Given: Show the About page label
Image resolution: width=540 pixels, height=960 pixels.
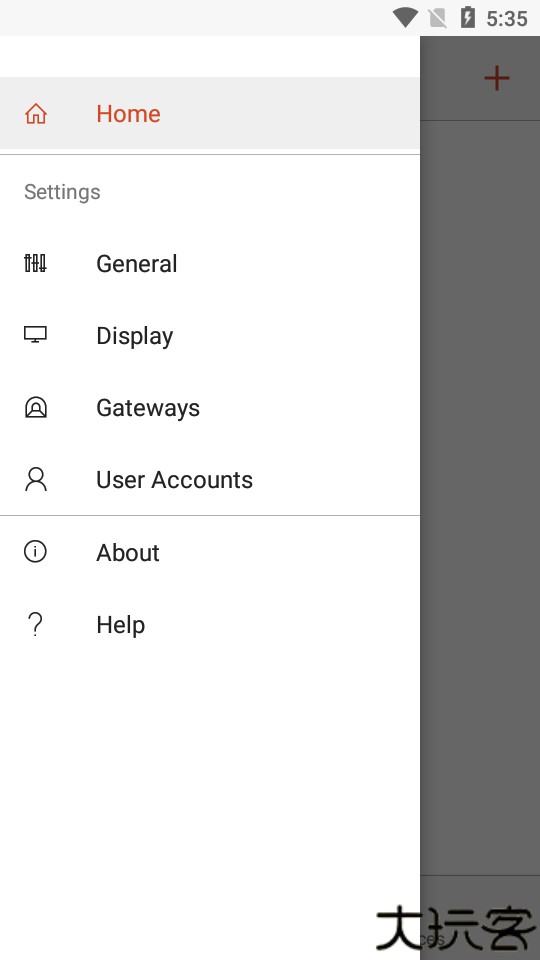Looking at the screenshot, I should 128,553.
